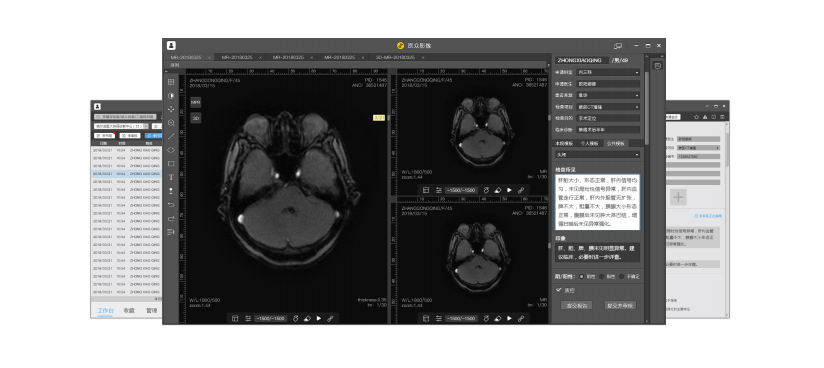Open 工作台 tab in left window
The height and width of the screenshot is (368, 824).
point(106,311)
